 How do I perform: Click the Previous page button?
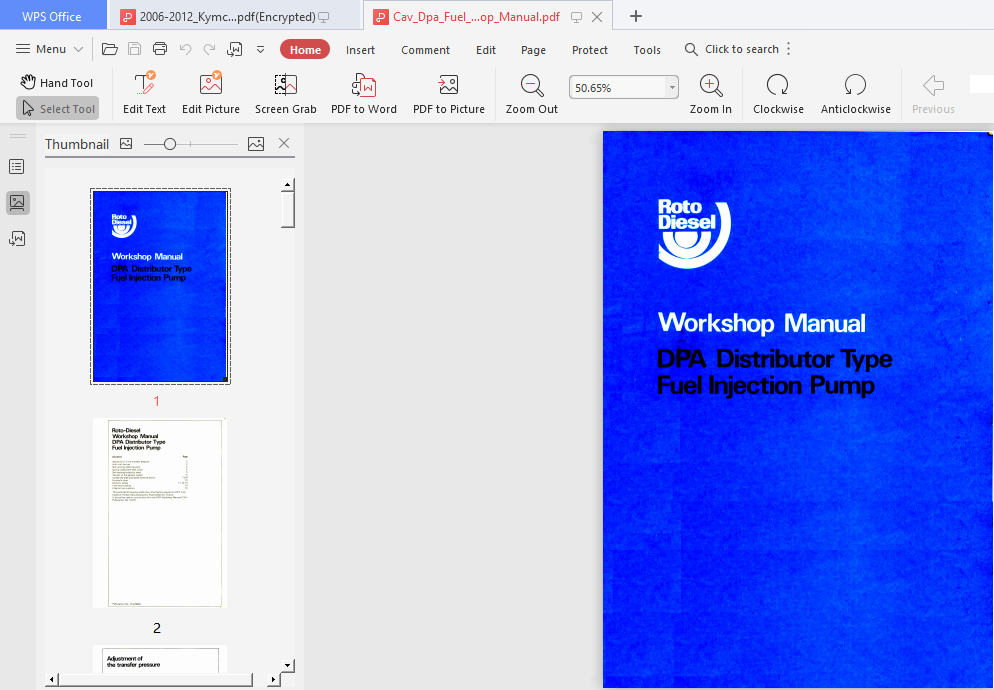933,93
